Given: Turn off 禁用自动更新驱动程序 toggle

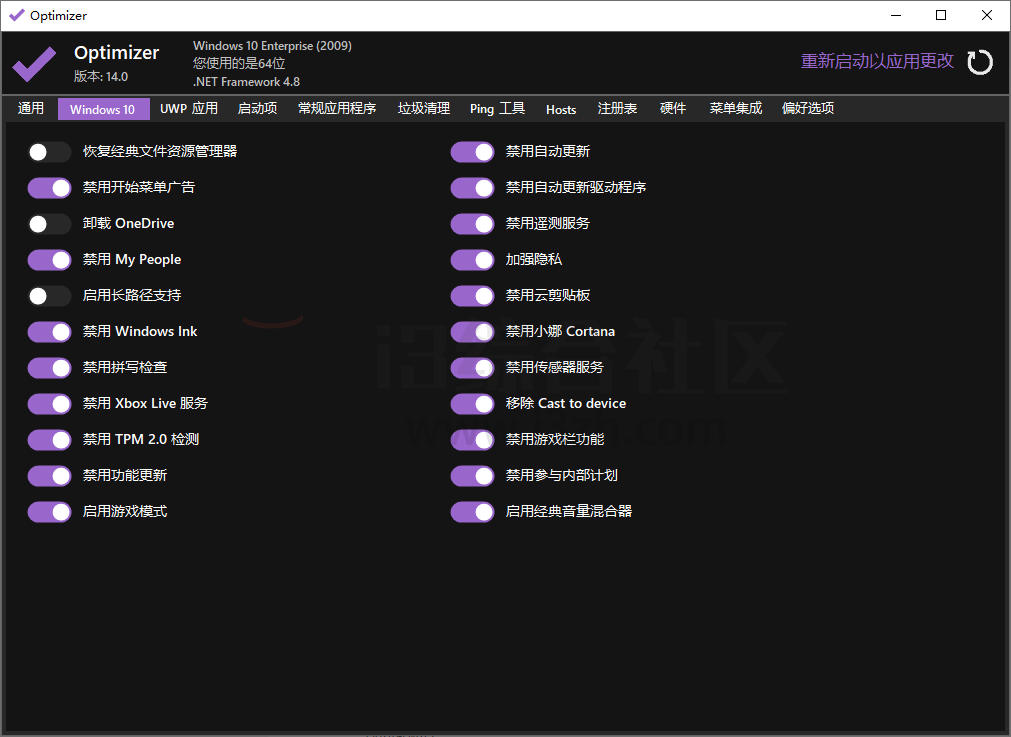Looking at the screenshot, I should (x=473, y=188).
